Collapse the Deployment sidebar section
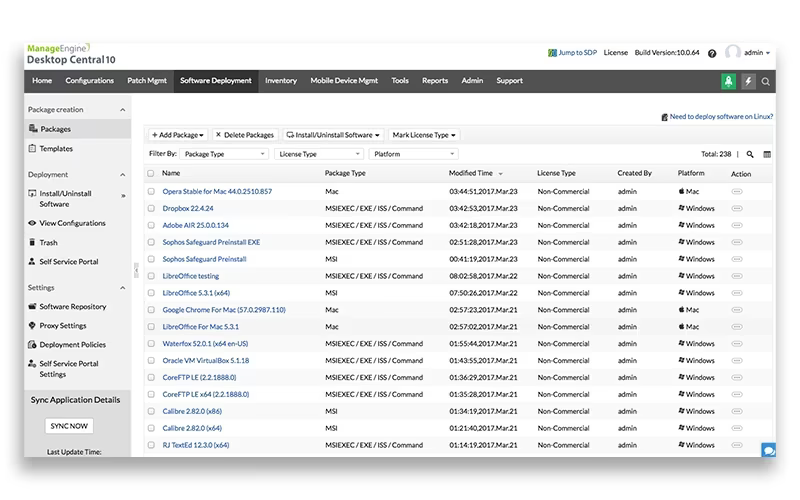Image resolution: width=800 pixels, height=500 pixels. pyautogui.click(x=122, y=174)
